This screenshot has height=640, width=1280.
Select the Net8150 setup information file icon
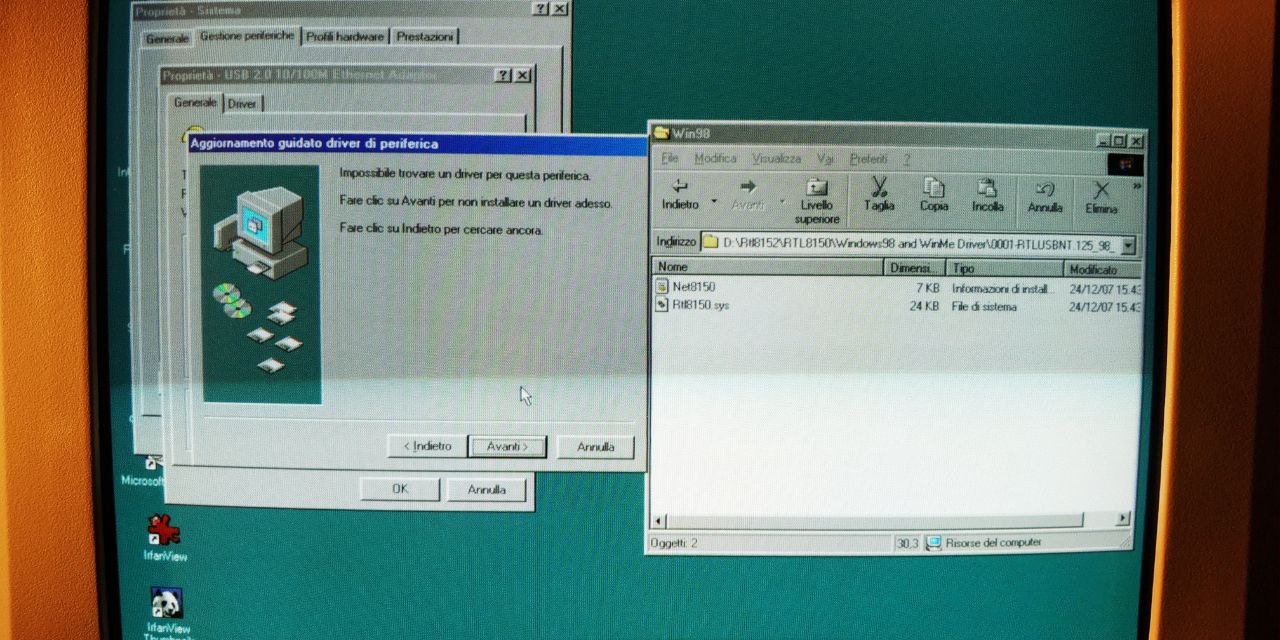[661, 287]
